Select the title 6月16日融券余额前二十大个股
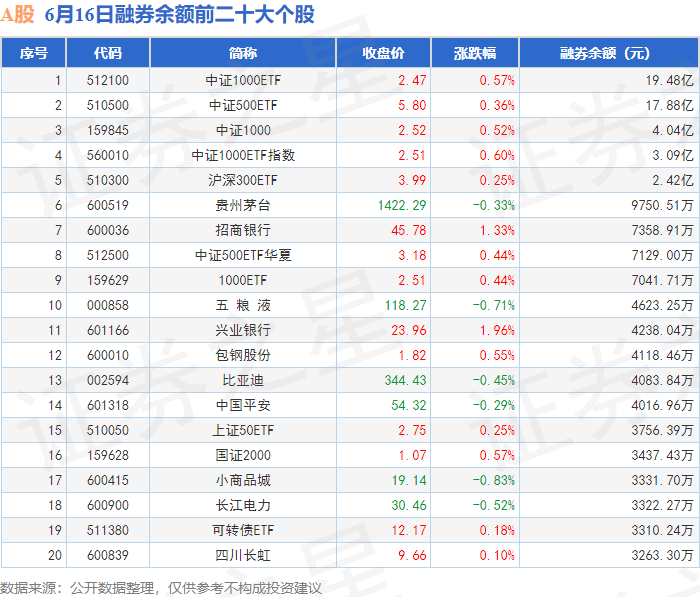 tap(180, 14)
